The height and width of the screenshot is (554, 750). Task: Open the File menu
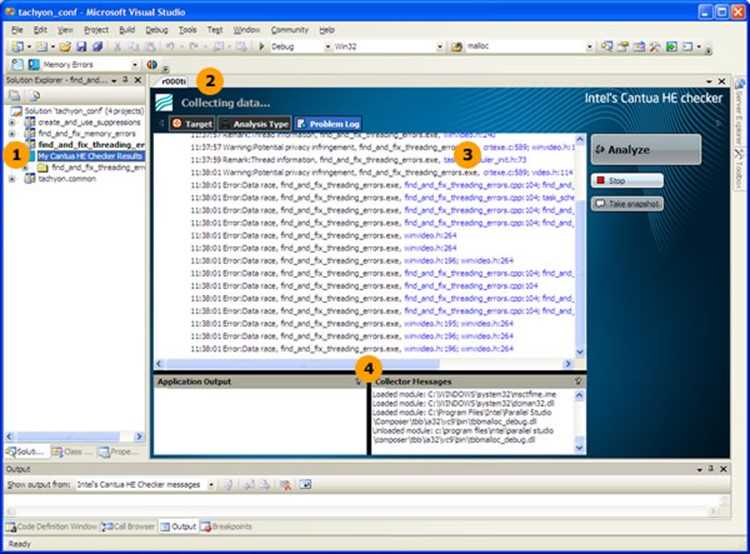[x=17, y=30]
